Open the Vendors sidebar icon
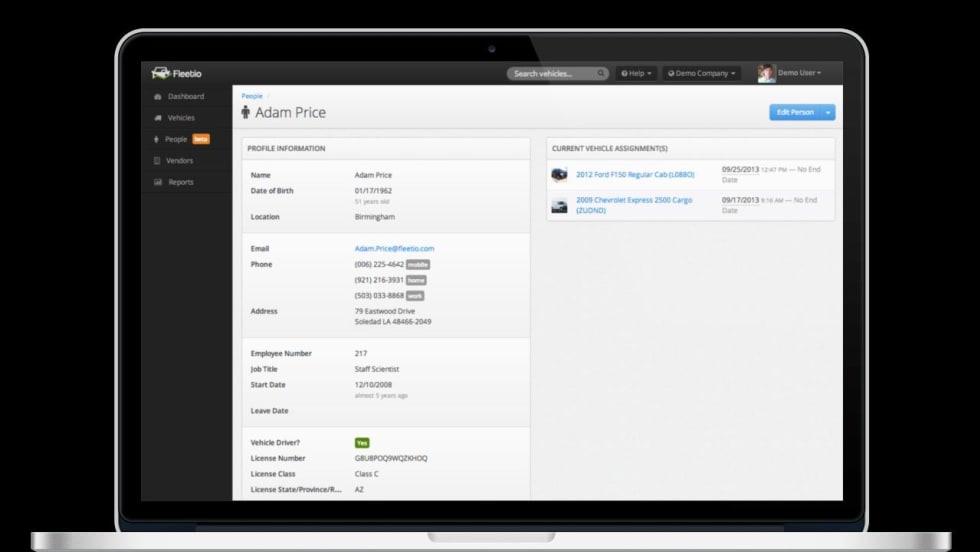Image resolution: width=980 pixels, height=552 pixels. pyautogui.click(x=157, y=161)
